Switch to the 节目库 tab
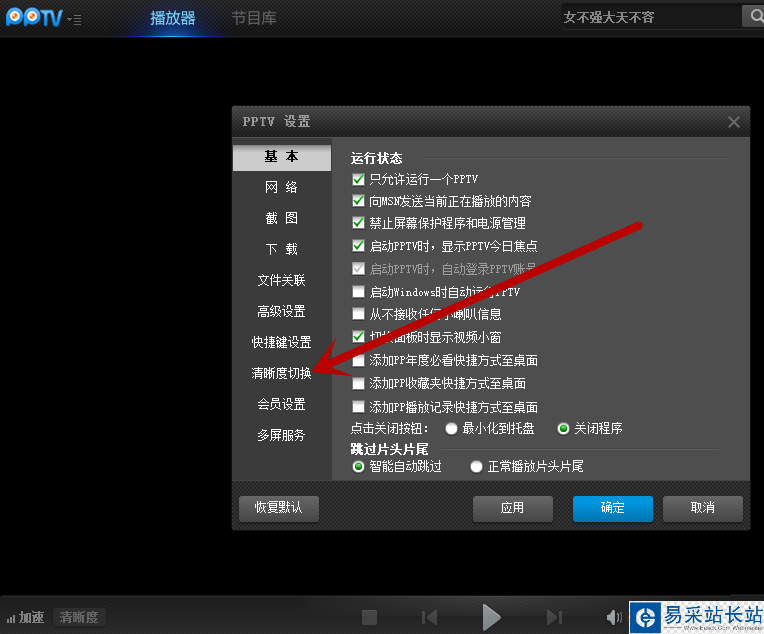The image size is (764, 634). pos(254,19)
